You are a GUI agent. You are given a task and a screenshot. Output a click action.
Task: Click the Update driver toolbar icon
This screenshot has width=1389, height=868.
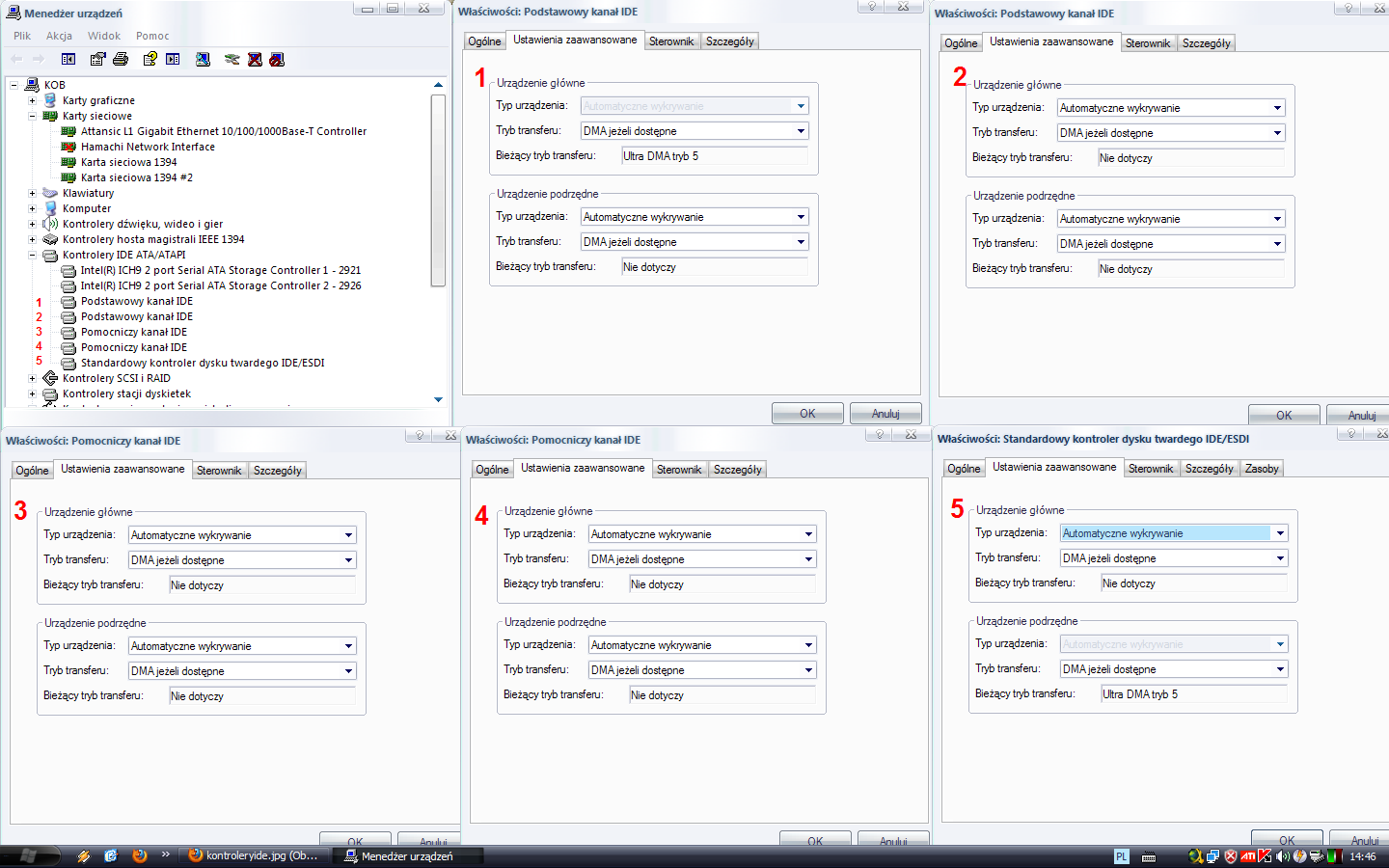[231, 60]
